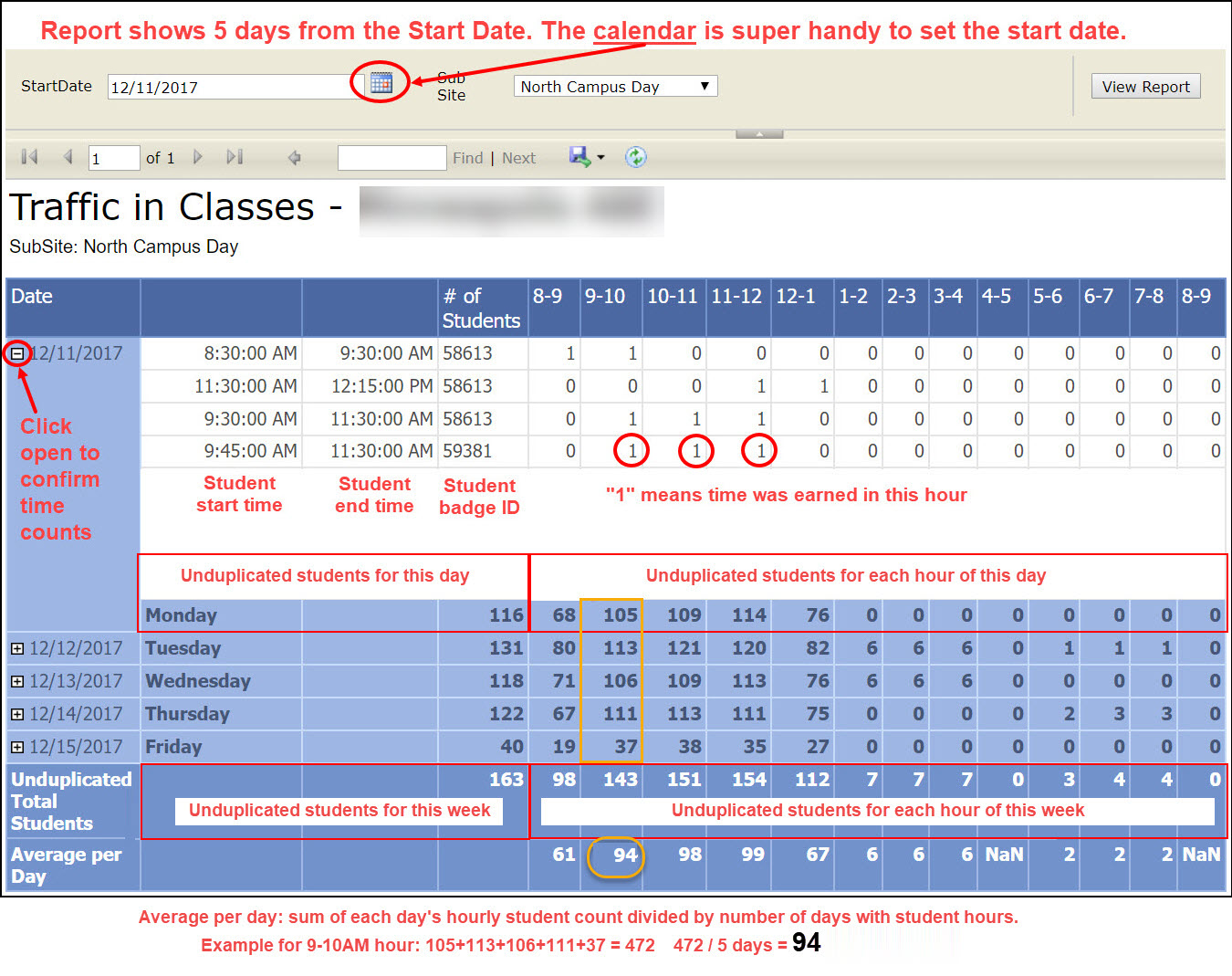The image size is (1232, 976).
Task: Expand the 12/15/2017 Friday row
Action: [x=16, y=747]
